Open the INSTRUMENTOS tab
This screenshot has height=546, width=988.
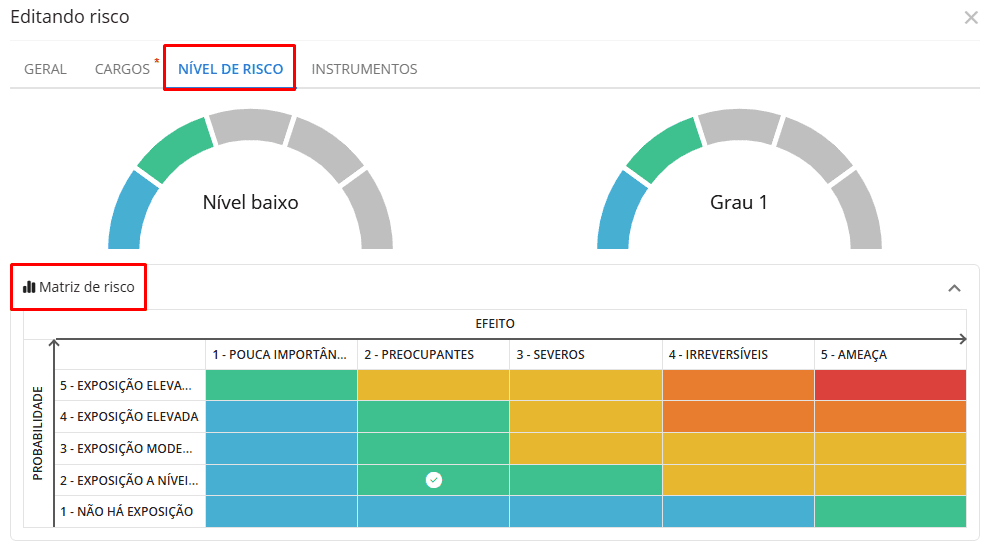pos(364,69)
